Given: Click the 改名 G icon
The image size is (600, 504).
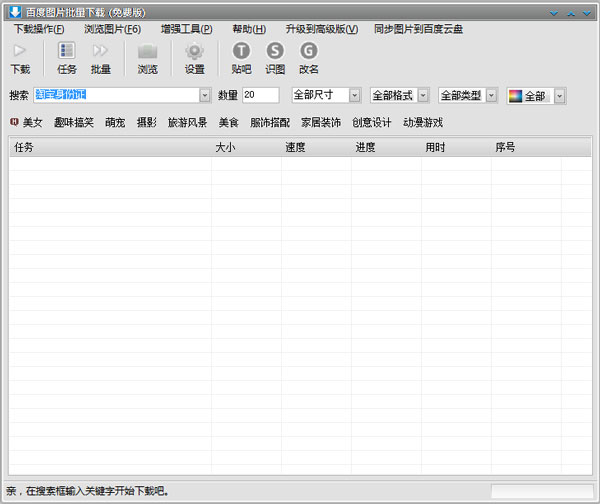Looking at the screenshot, I should tap(308, 51).
